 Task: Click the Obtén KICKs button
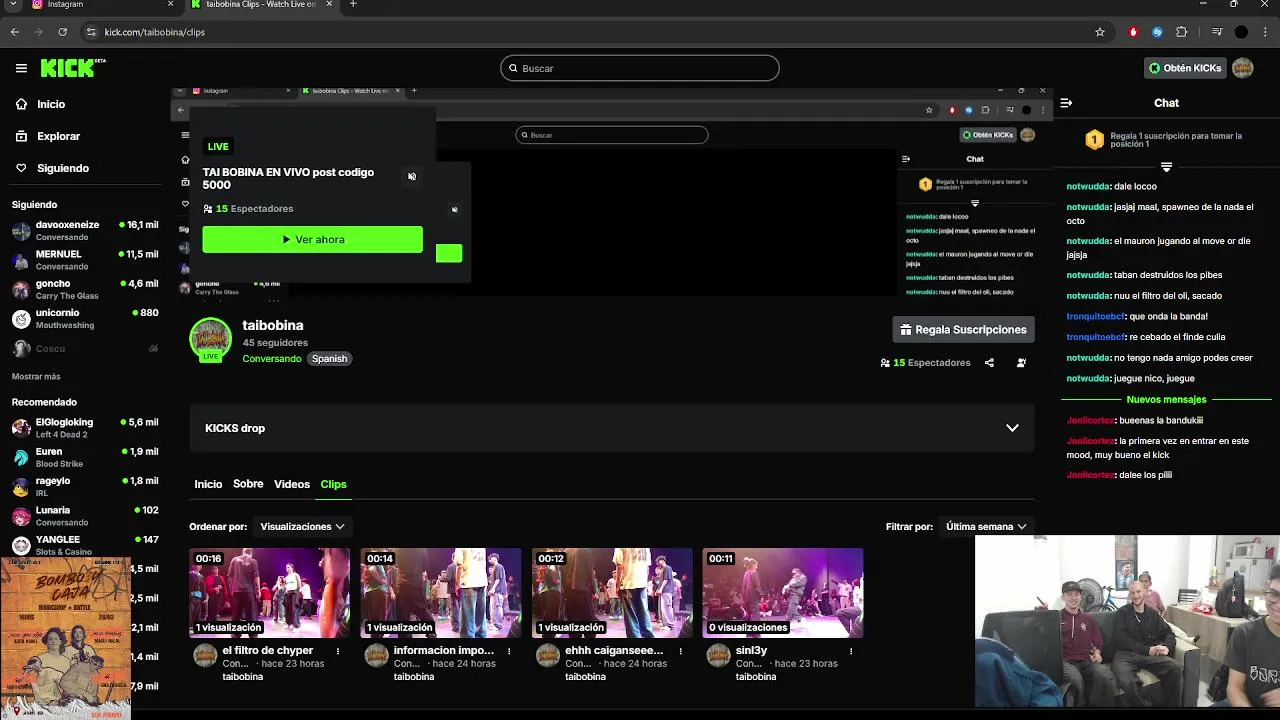pos(1185,68)
